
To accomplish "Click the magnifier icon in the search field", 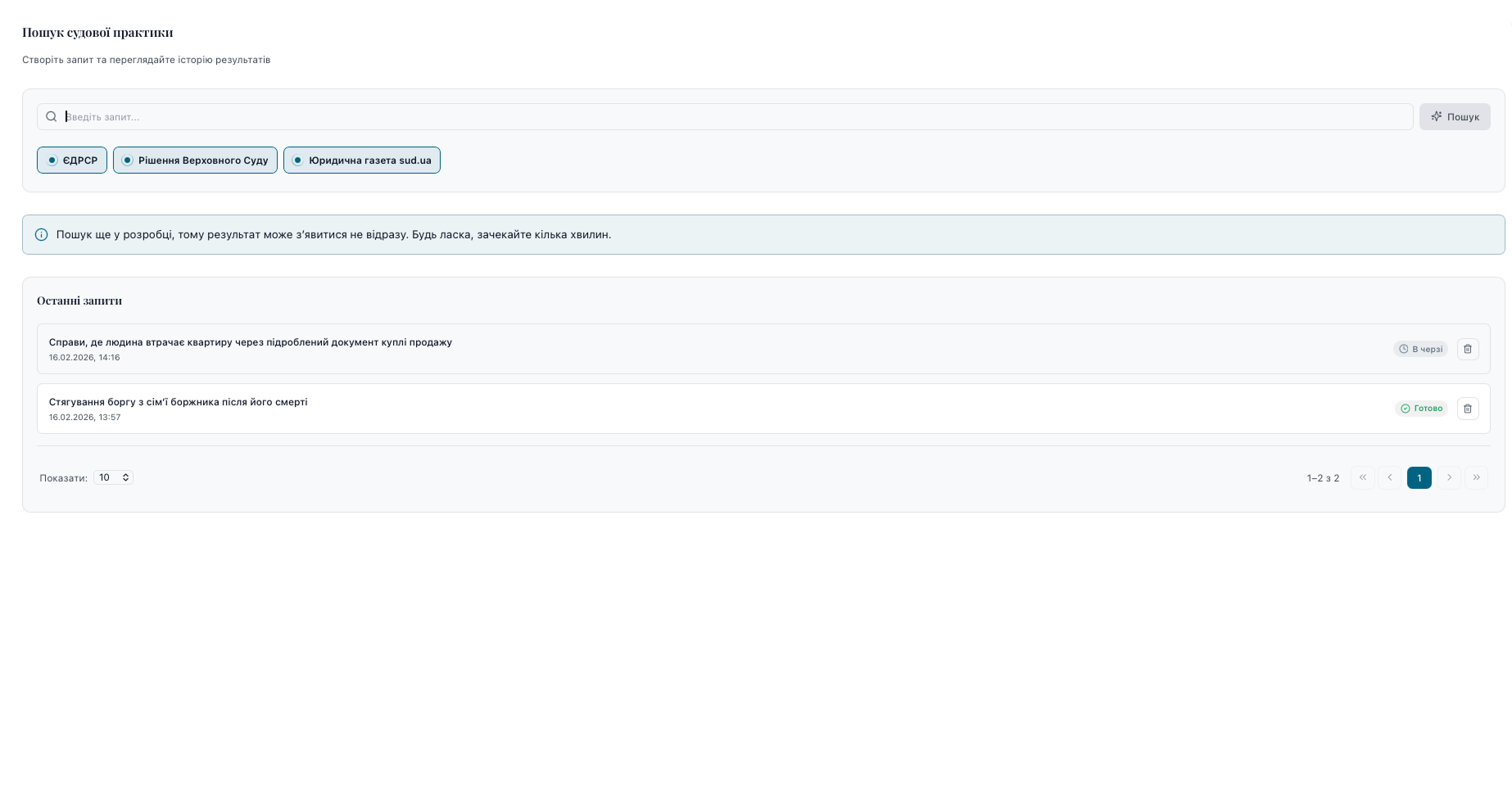I will [52, 117].
